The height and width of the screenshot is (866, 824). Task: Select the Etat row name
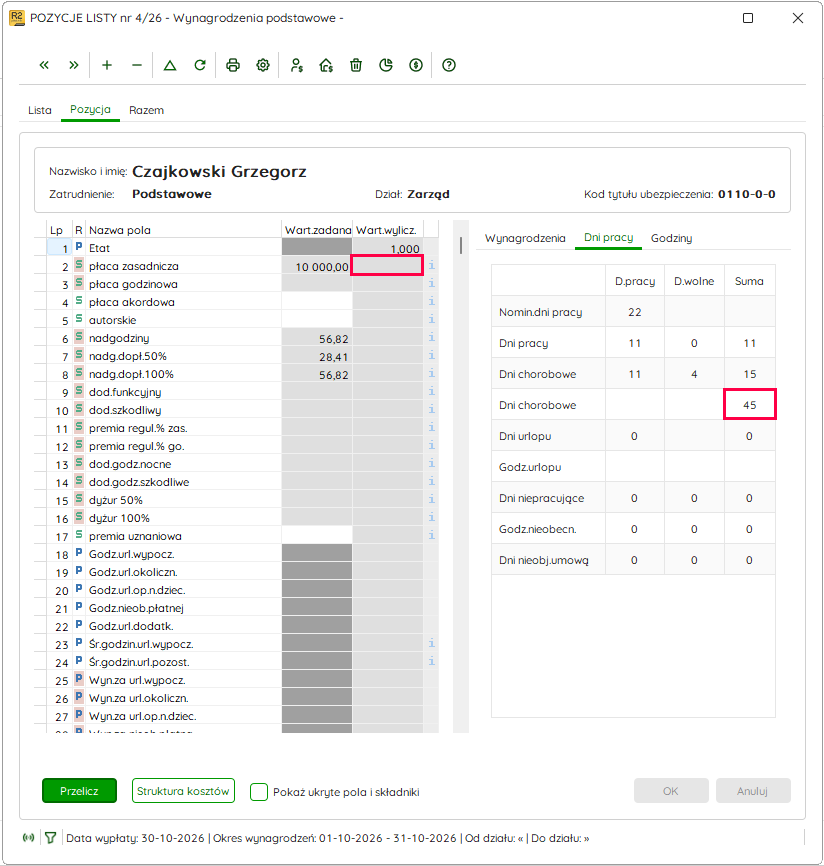point(99,248)
